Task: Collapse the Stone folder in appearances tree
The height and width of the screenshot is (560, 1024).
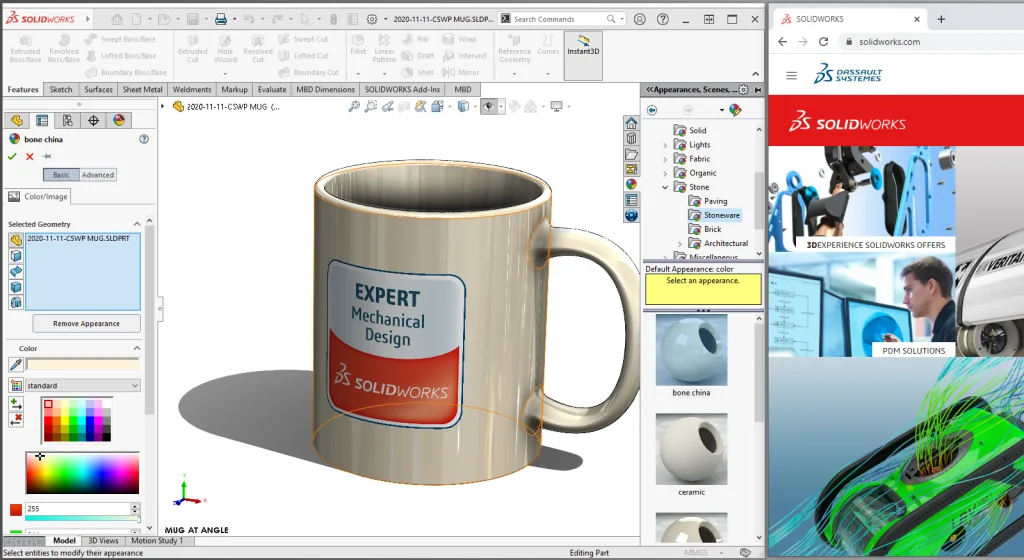Action: click(666, 187)
